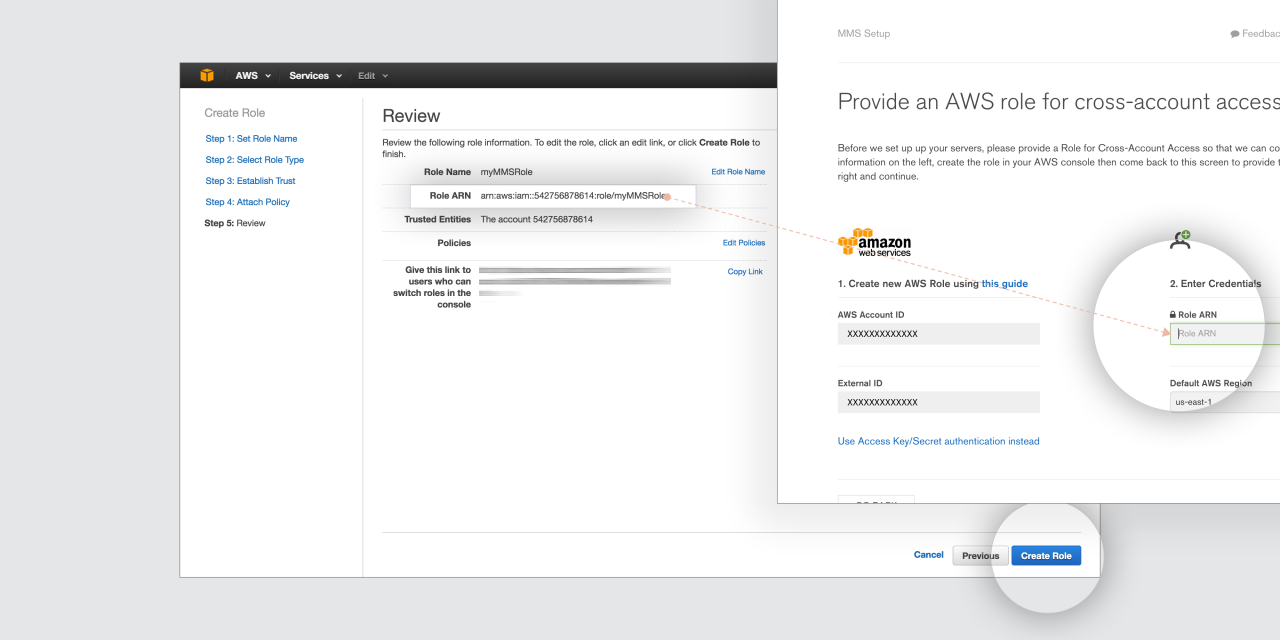Open the Edit dropdown in navbar
1280x640 pixels.
[373, 76]
